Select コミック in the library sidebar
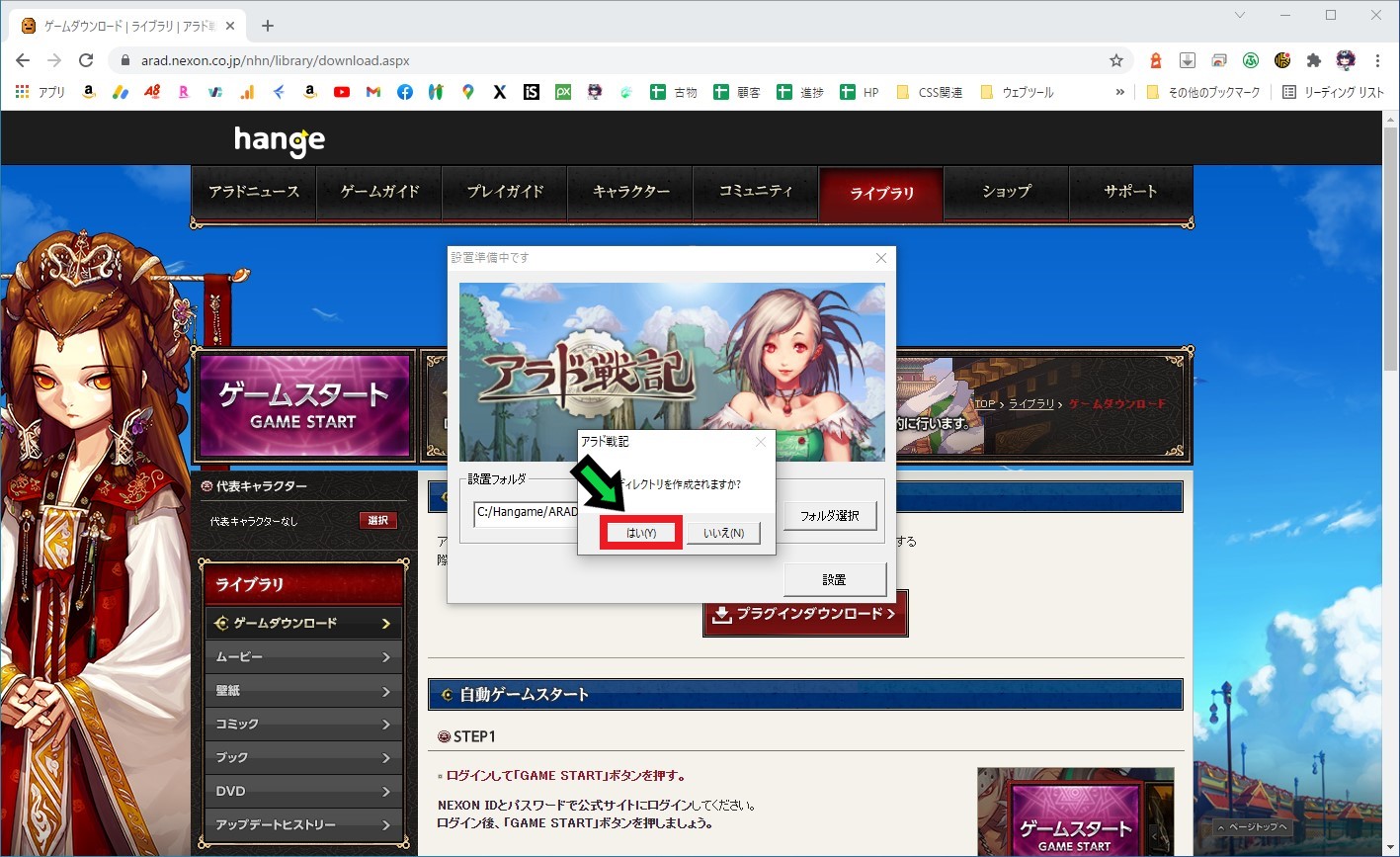 pyautogui.click(x=303, y=725)
